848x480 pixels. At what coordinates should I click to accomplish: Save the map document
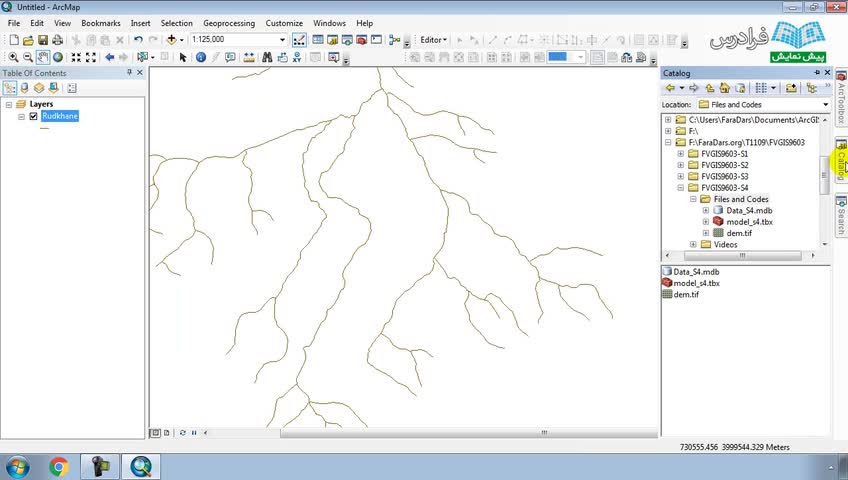[x=43, y=40]
